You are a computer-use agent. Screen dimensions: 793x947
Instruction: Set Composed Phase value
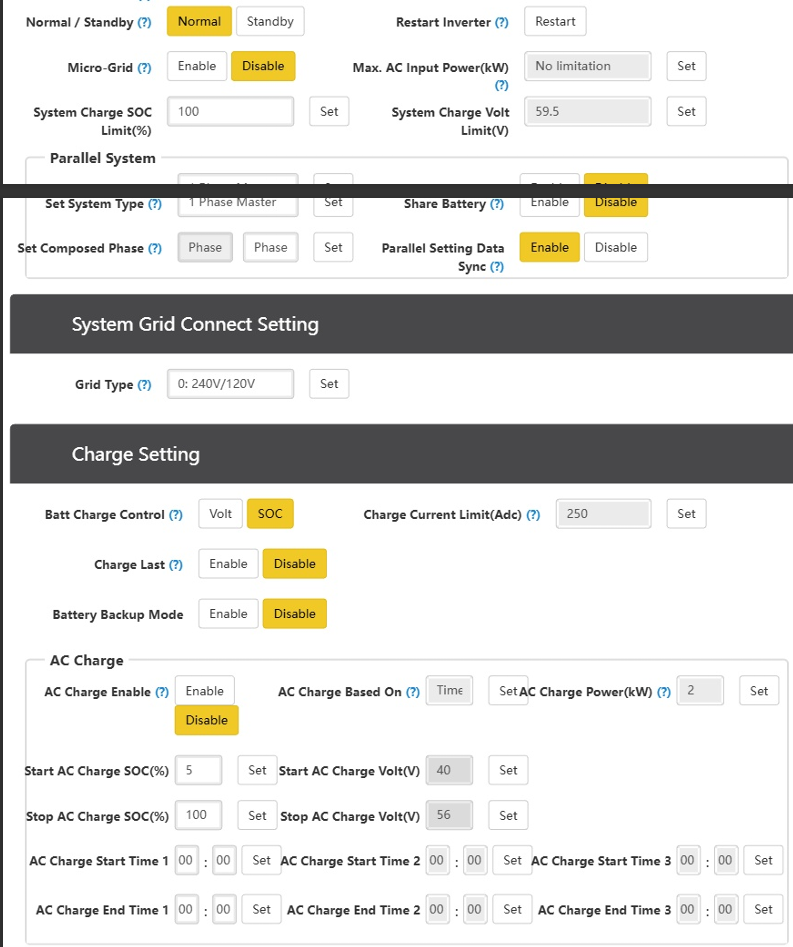pyautogui.click(x=333, y=247)
